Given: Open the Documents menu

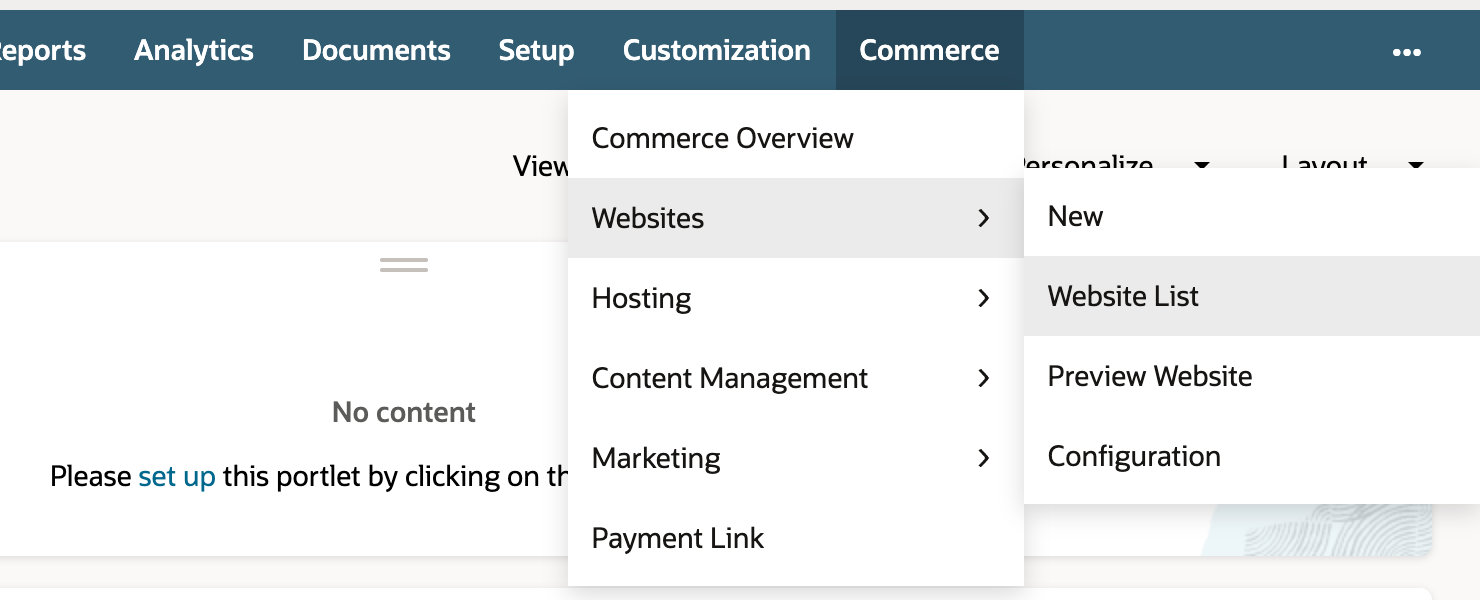Looking at the screenshot, I should point(376,50).
